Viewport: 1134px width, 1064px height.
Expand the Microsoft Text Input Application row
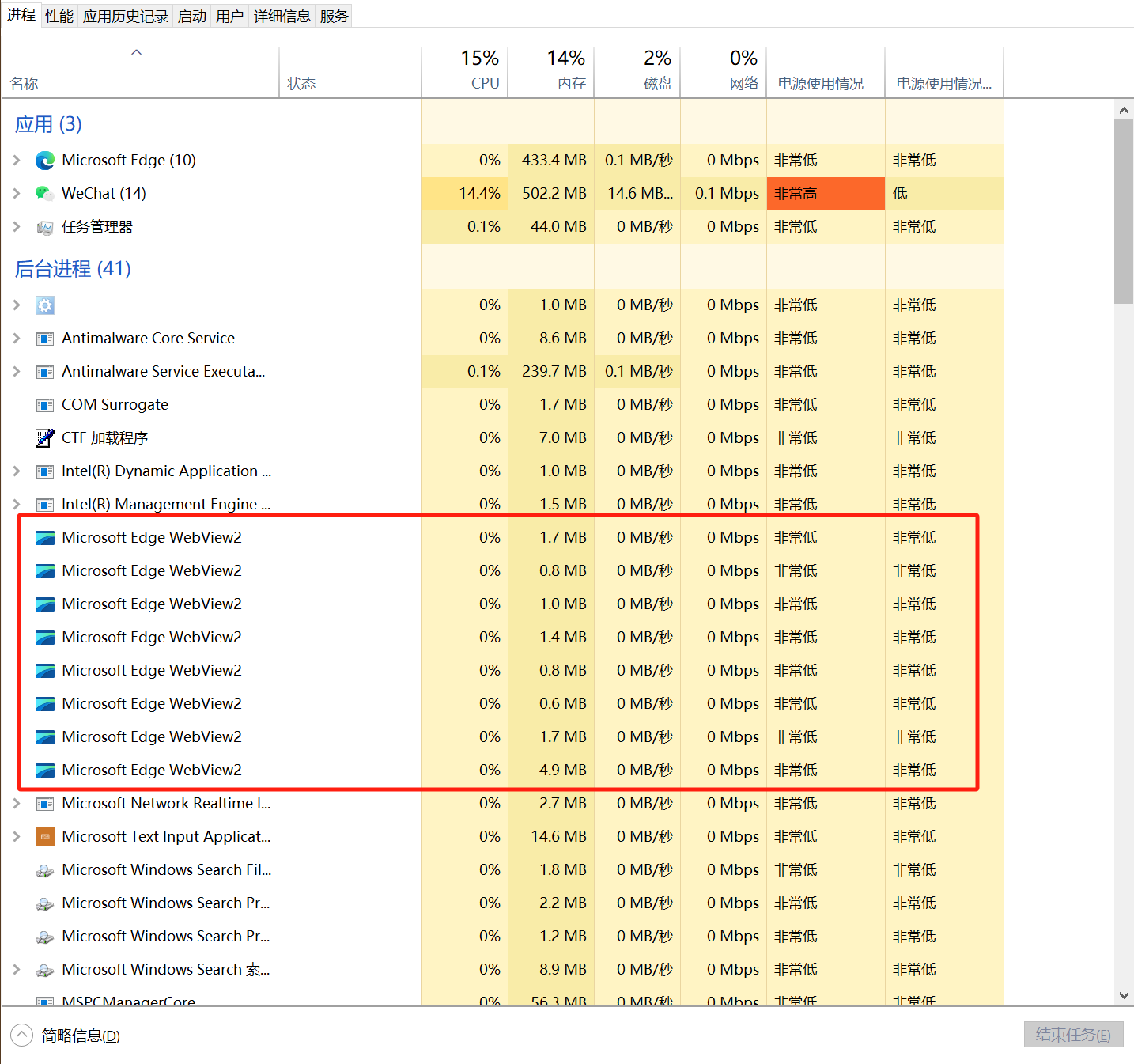coord(17,837)
